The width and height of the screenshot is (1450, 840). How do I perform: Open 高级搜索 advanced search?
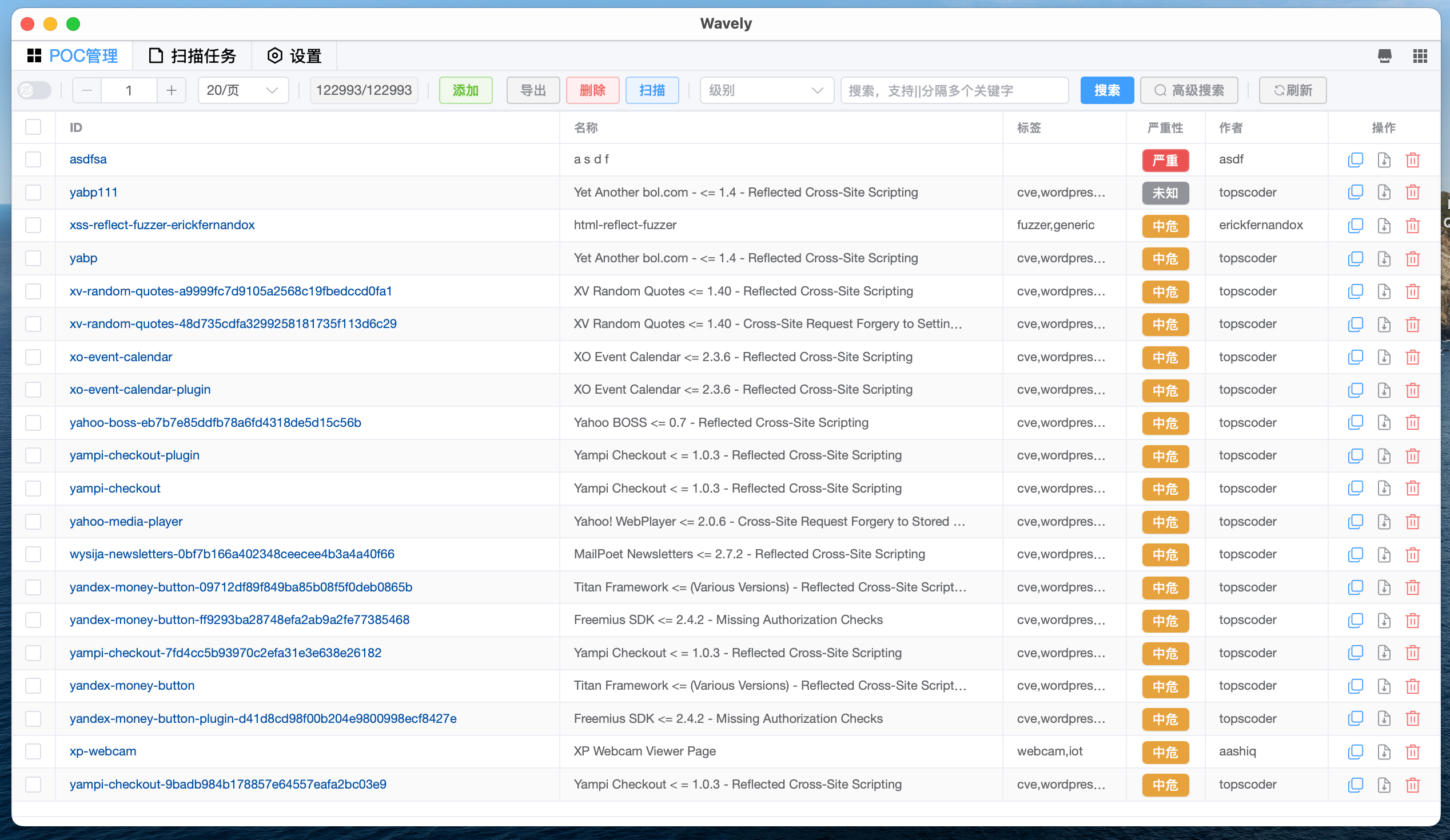(1189, 90)
